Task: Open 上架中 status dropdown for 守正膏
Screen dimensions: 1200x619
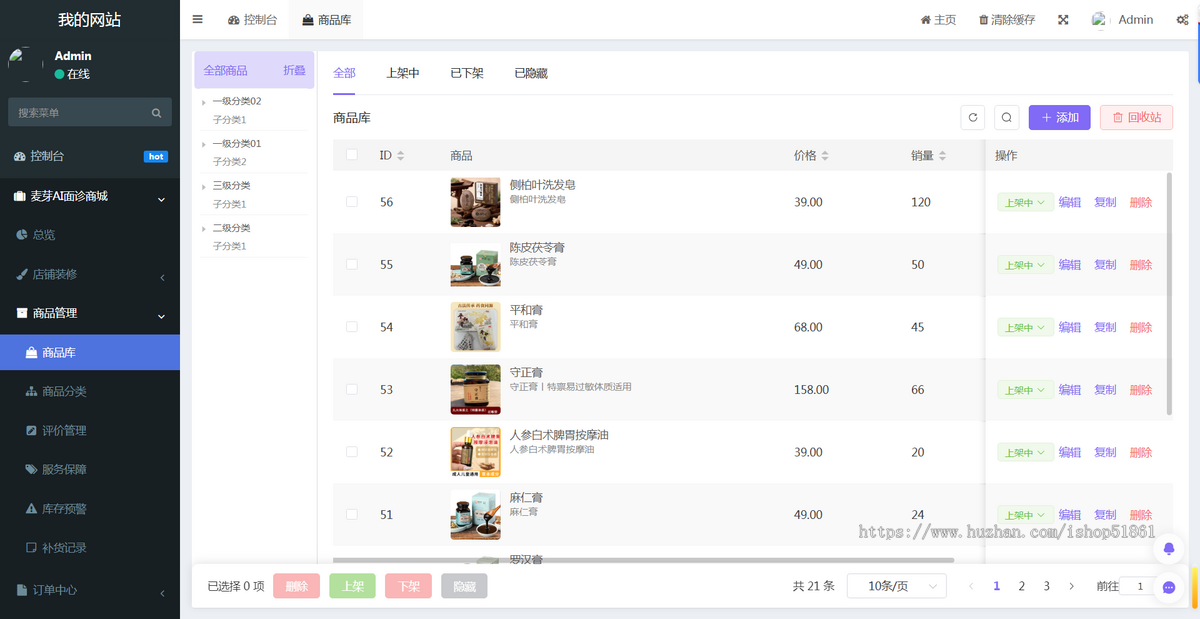Action: pyautogui.click(x=1025, y=390)
